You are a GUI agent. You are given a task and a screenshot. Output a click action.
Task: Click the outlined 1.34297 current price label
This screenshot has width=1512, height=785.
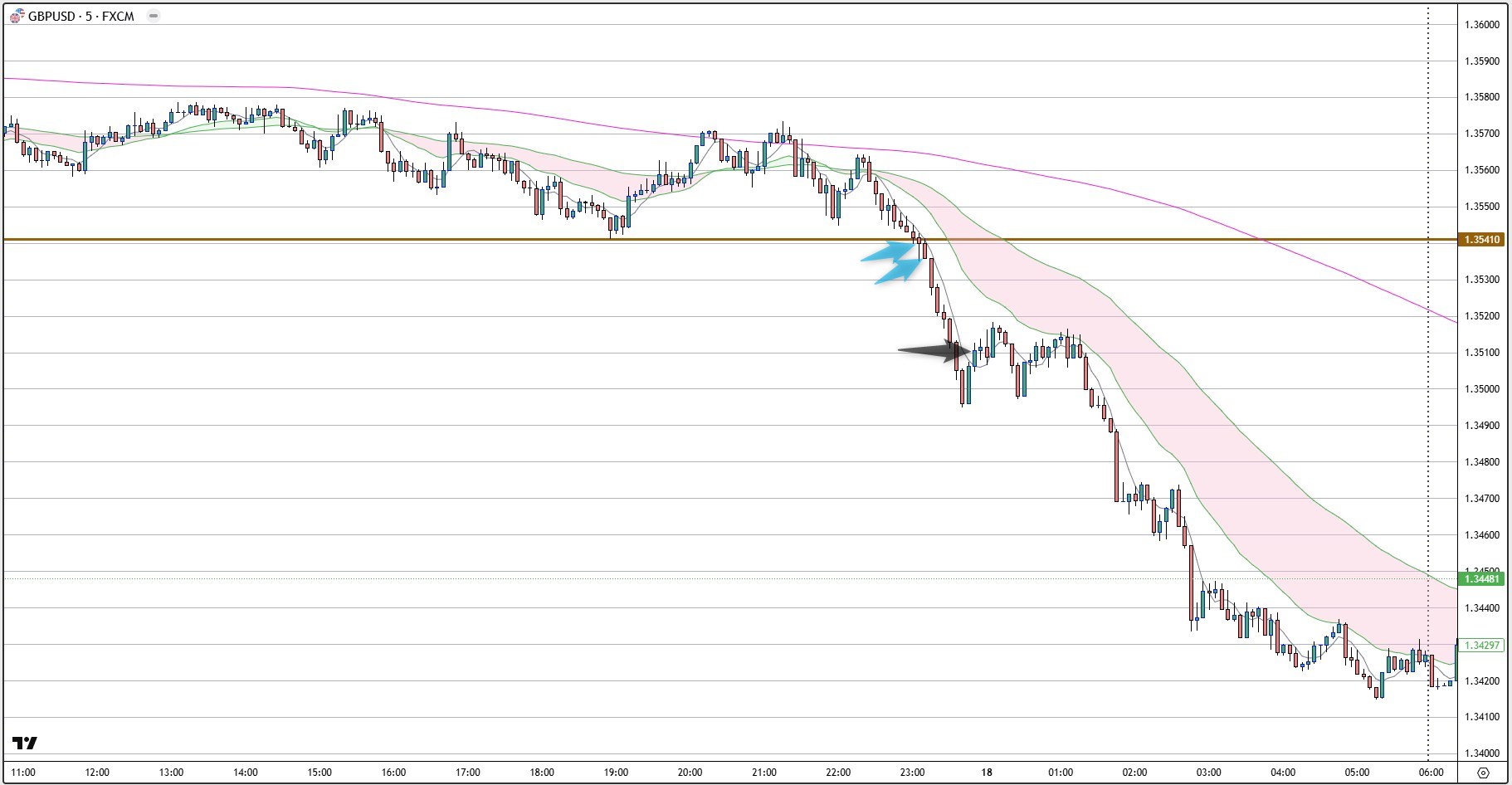(1482, 645)
